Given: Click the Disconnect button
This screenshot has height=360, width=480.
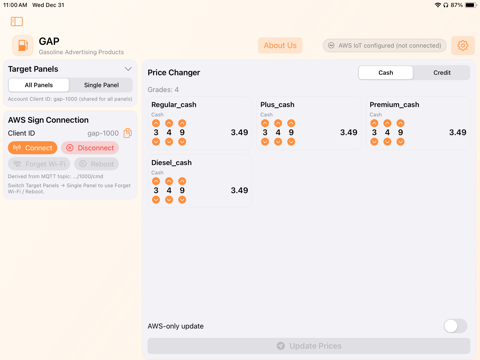Looking at the screenshot, I should (x=90, y=148).
